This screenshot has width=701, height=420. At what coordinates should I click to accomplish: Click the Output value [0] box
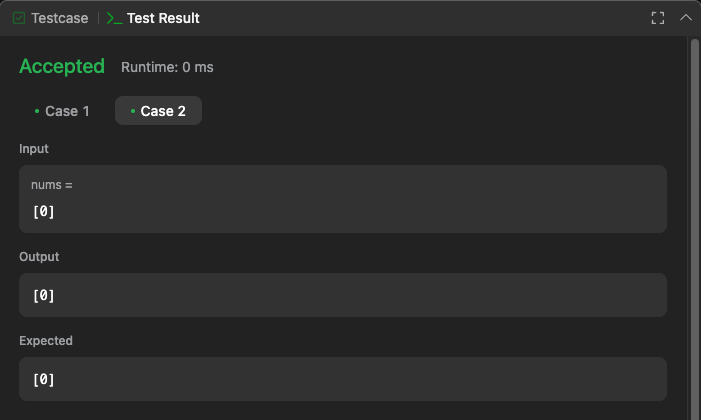click(343, 295)
